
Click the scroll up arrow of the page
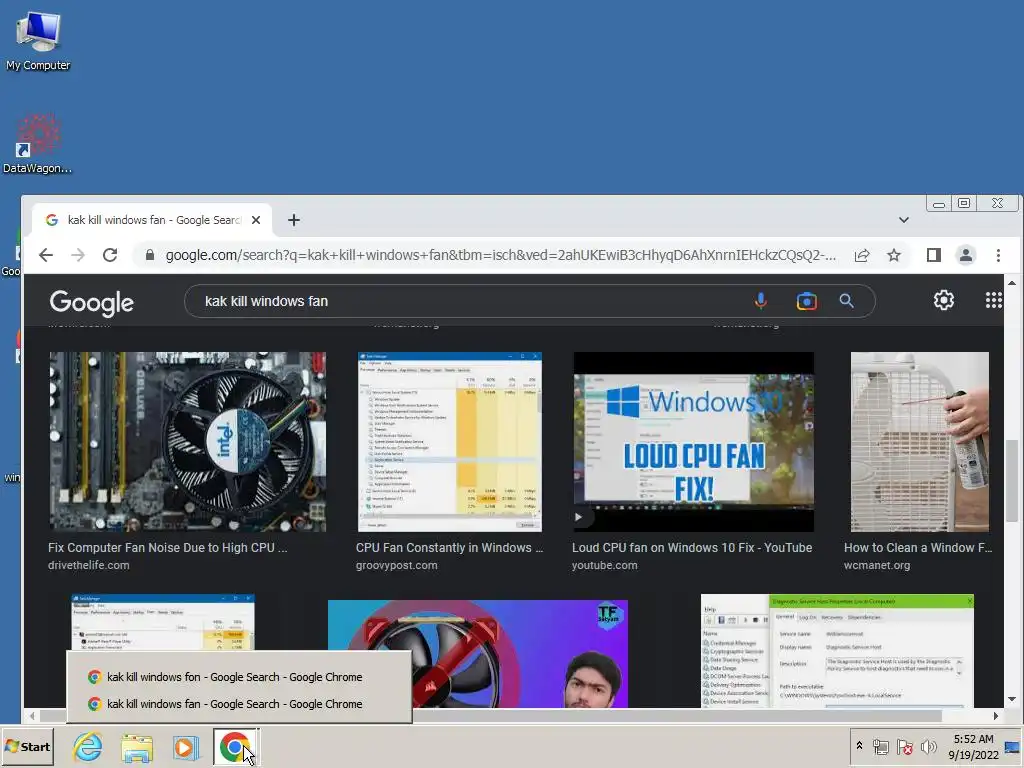click(x=1012, y=283)
